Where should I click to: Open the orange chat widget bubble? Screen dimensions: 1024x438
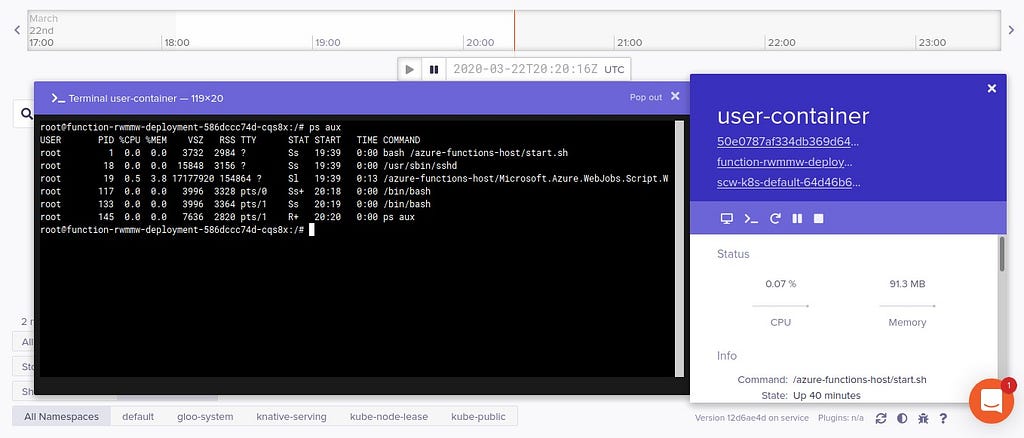991,401
